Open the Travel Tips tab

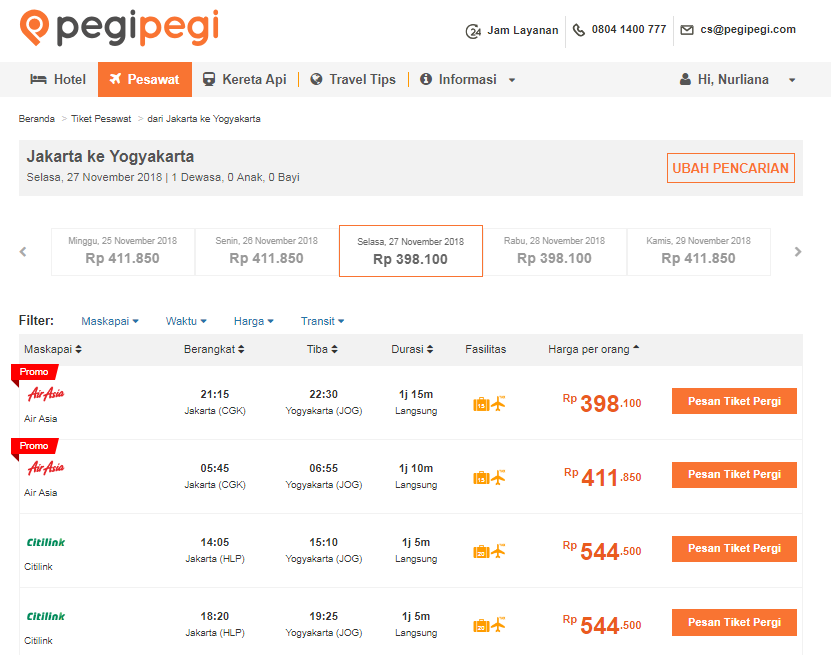pyautogui.click(x=353, y=79)
